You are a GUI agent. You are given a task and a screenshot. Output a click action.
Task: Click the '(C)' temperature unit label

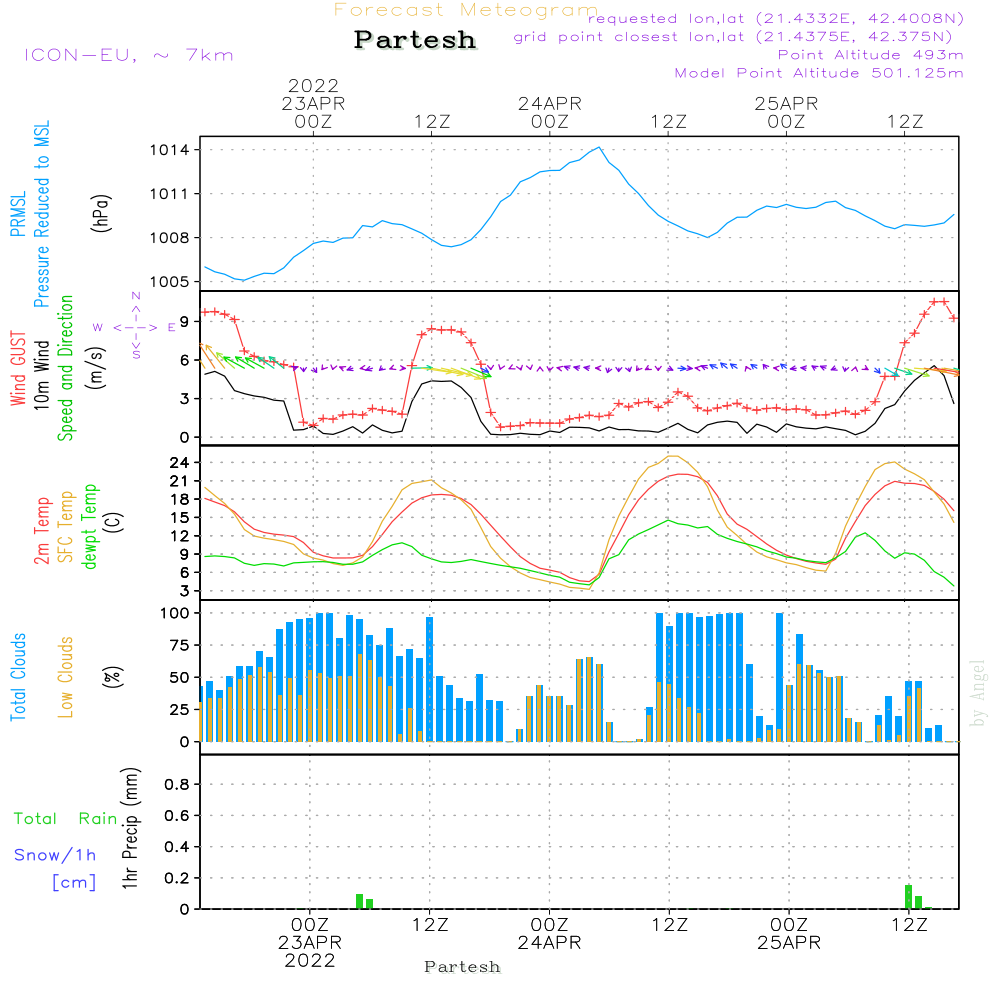[115, 522]
